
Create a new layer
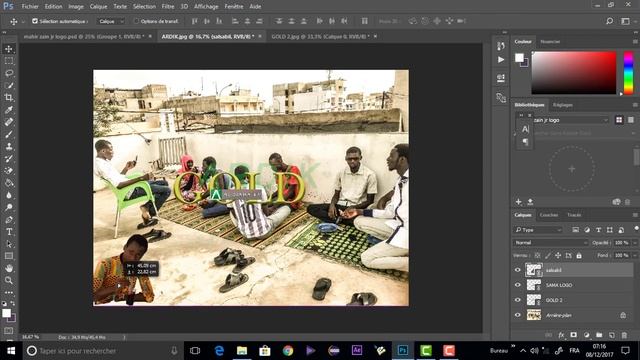pos(611,335)
